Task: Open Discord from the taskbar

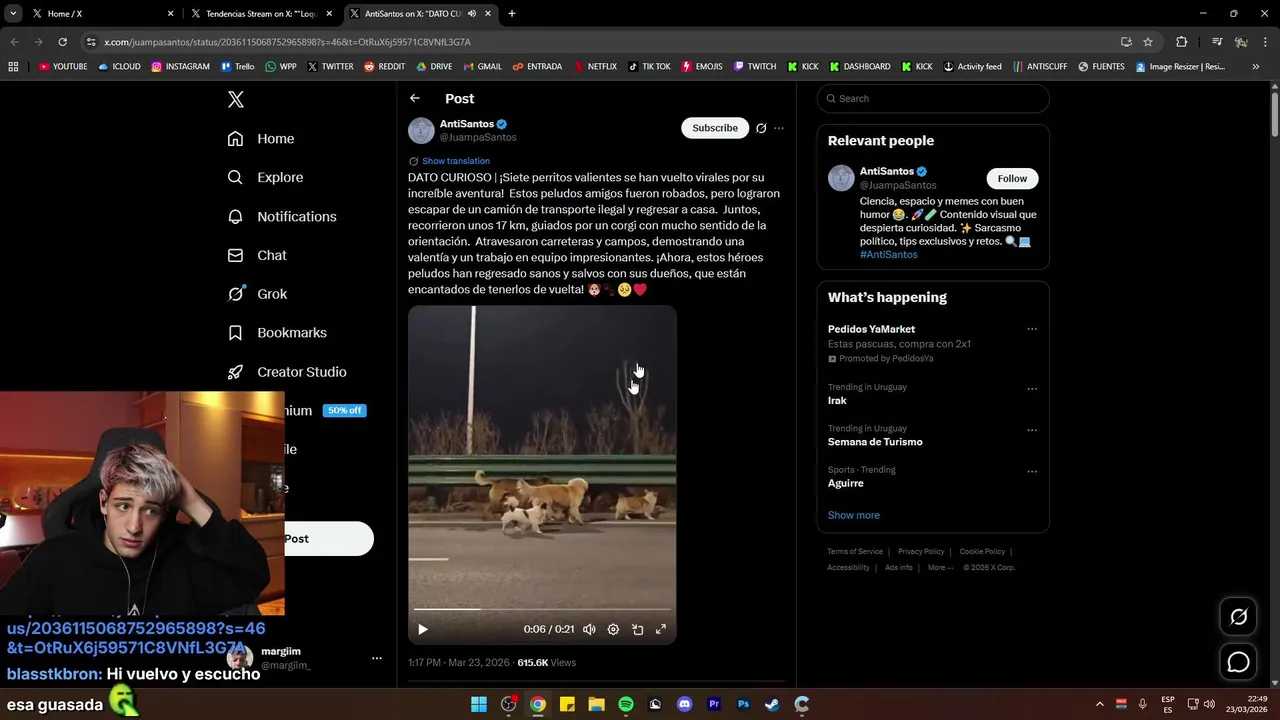Action: [684, 704]
